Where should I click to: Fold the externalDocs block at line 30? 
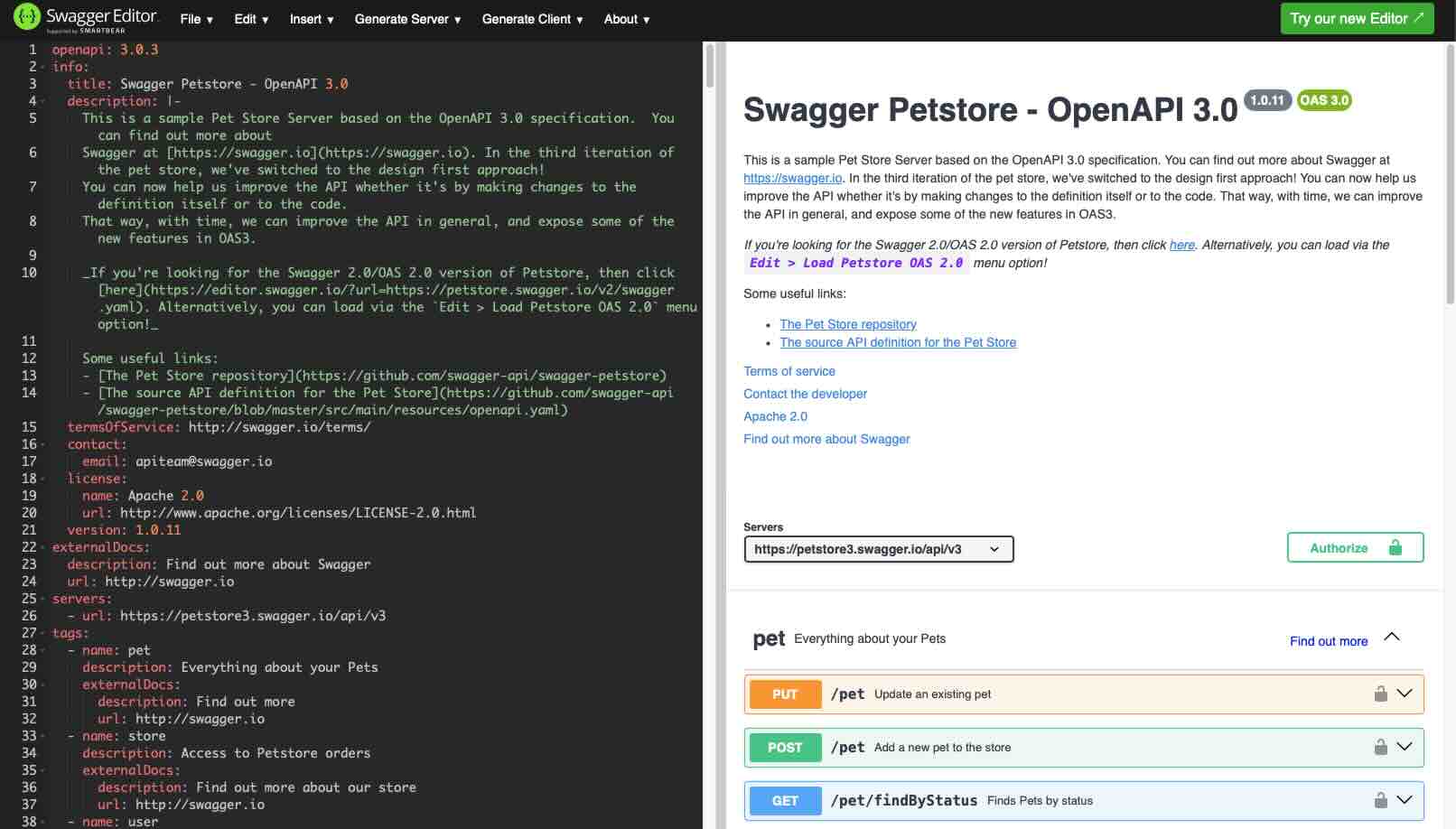[x=42, y=685]
